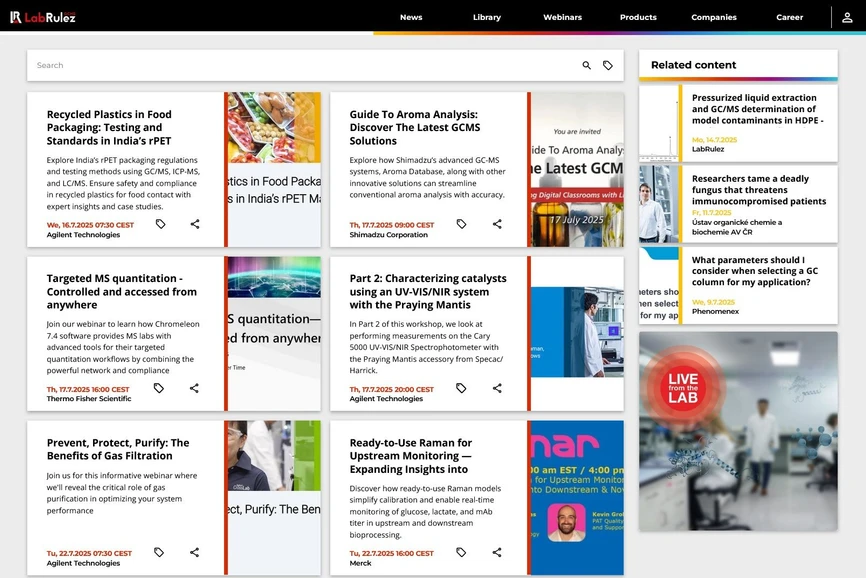Click the lab scientist image on catalysts card
Screen dimensions: 866x578
(x=577, y=332)
